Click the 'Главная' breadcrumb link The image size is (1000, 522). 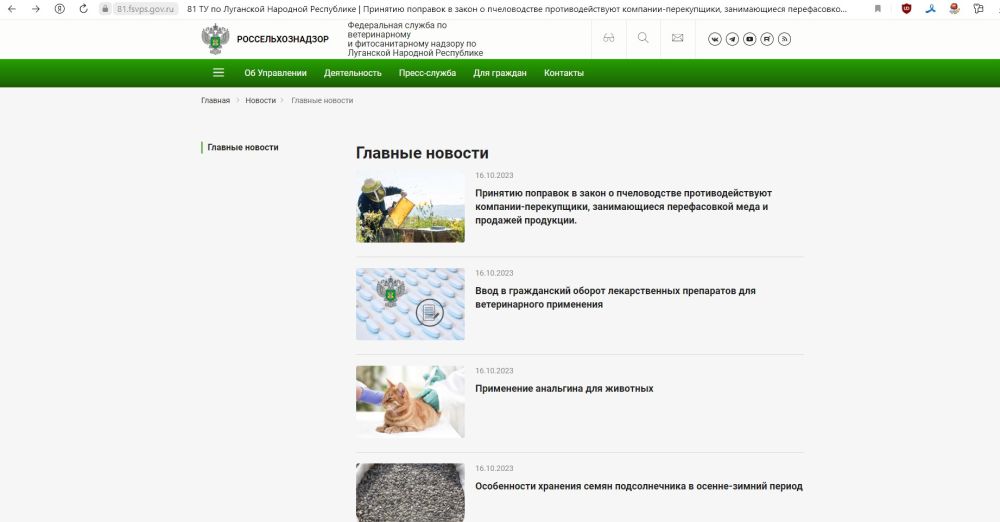(x=215, y=101)
